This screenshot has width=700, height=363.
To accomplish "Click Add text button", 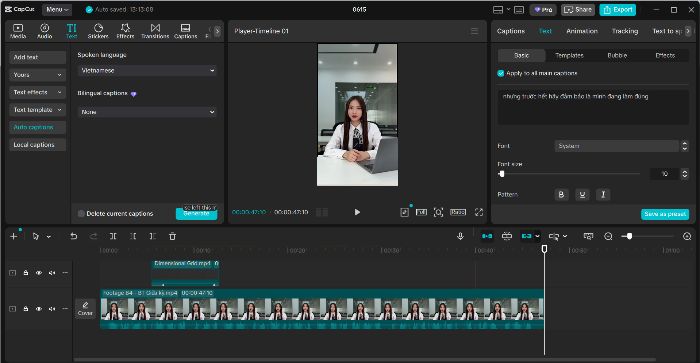I will click(x=38, y=57).
